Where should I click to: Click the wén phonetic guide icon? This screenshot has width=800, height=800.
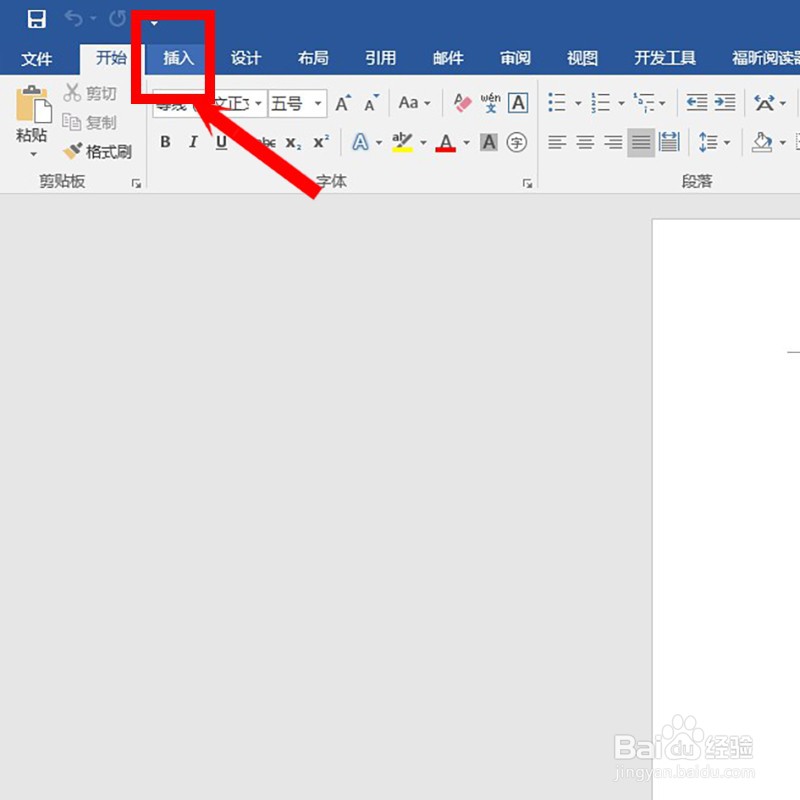pyautogui.click(x=490, y=103)
